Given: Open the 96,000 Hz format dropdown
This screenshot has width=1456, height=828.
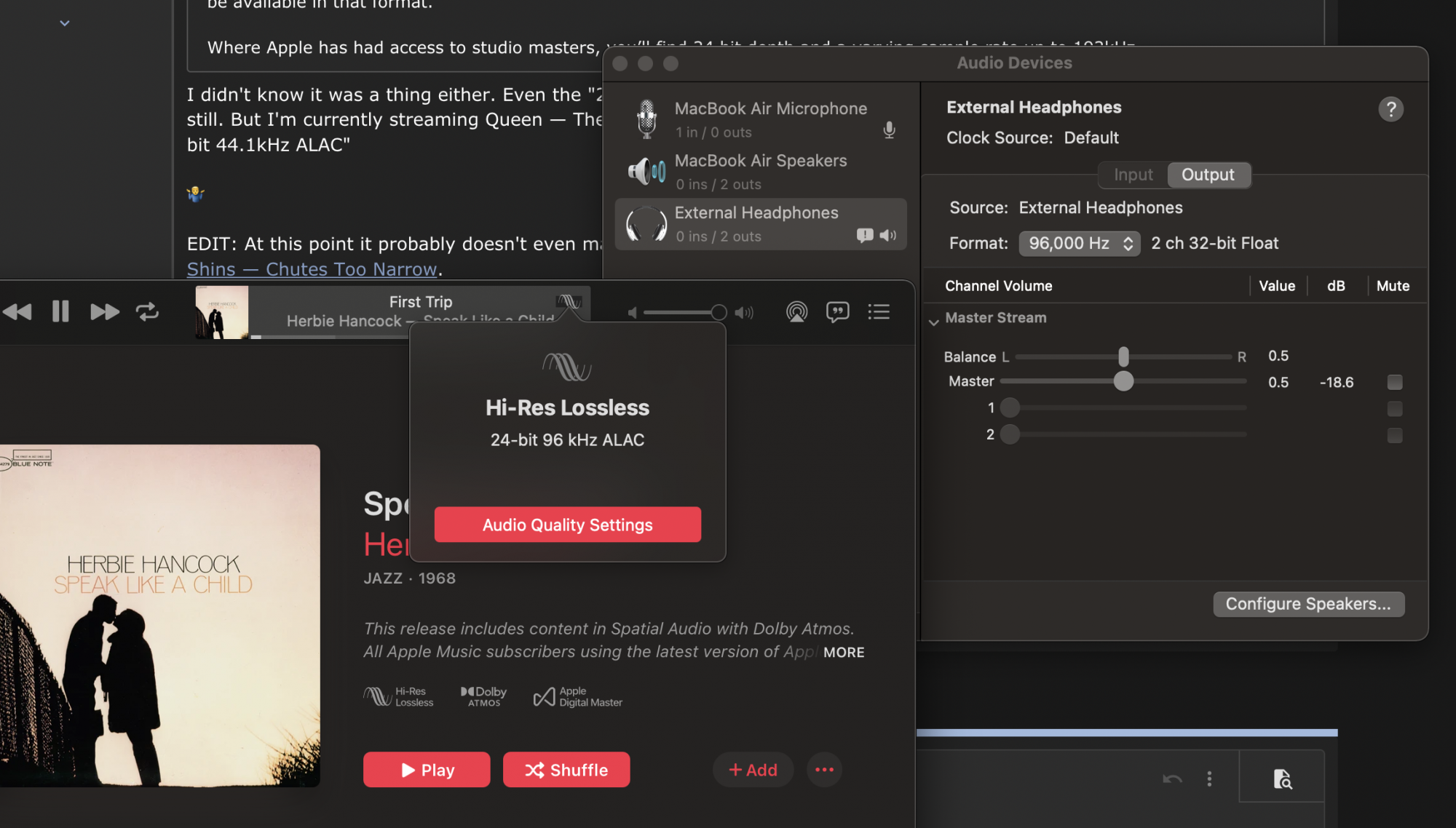Looking at the screenshot, I should (1079, 244).
